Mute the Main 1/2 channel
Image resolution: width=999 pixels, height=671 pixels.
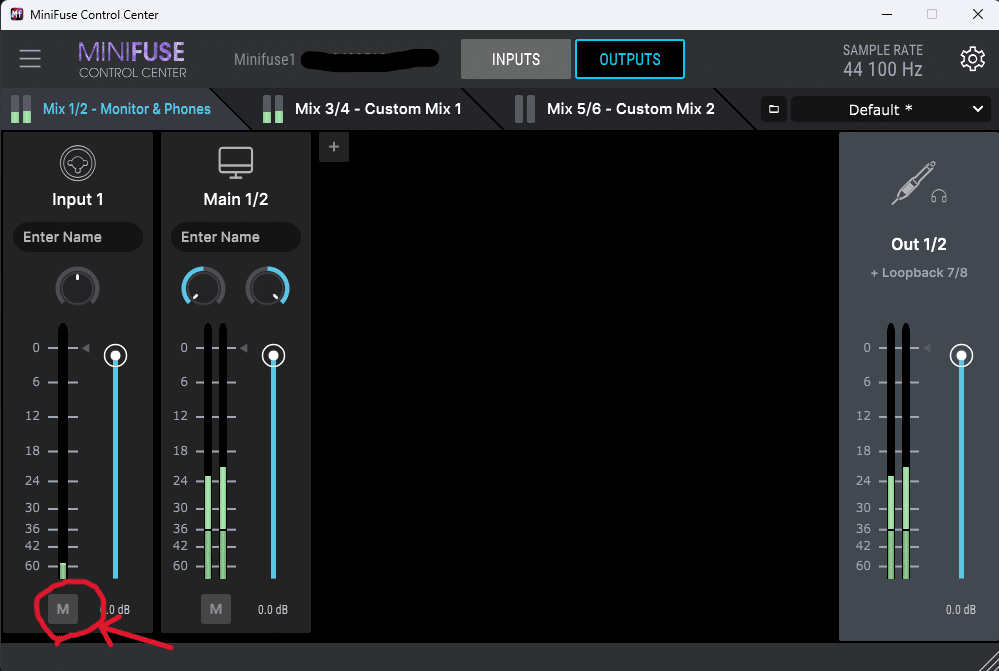click(x=215, y=608)
